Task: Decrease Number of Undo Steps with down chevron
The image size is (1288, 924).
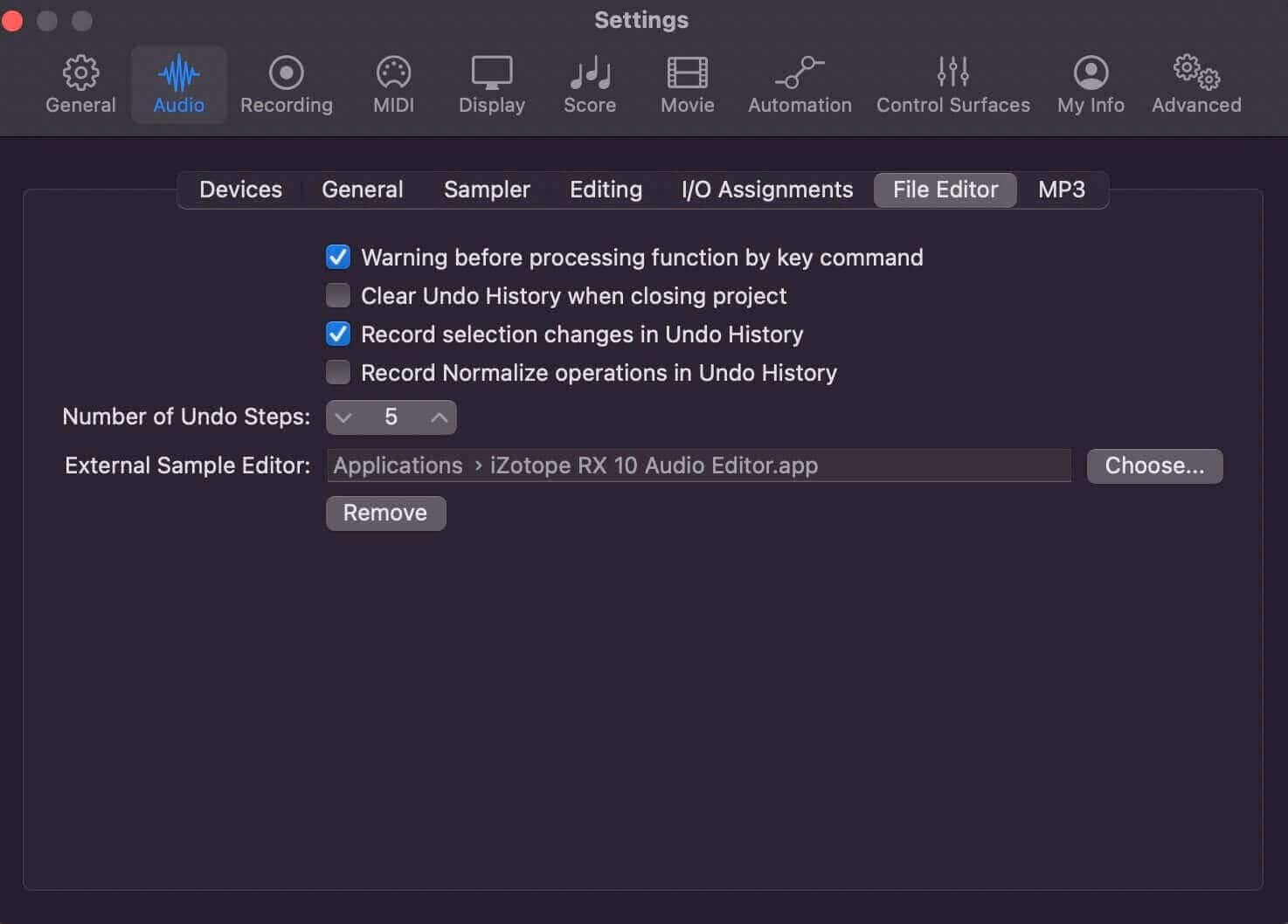Action: click(x=343, y=417)
